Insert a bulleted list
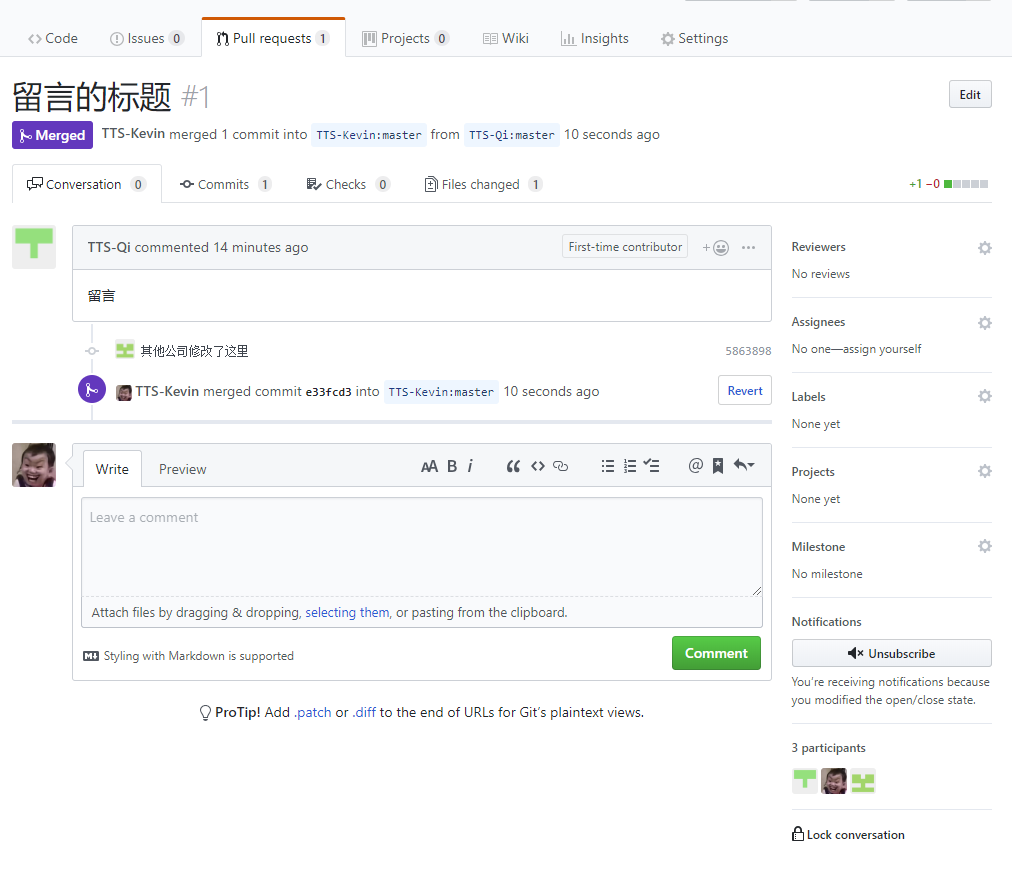 (x=607, y=467)
